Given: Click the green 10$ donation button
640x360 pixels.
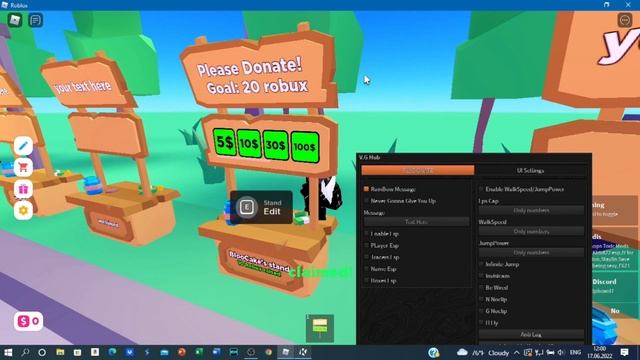Looking at the screenshot, I should [249, 144].
